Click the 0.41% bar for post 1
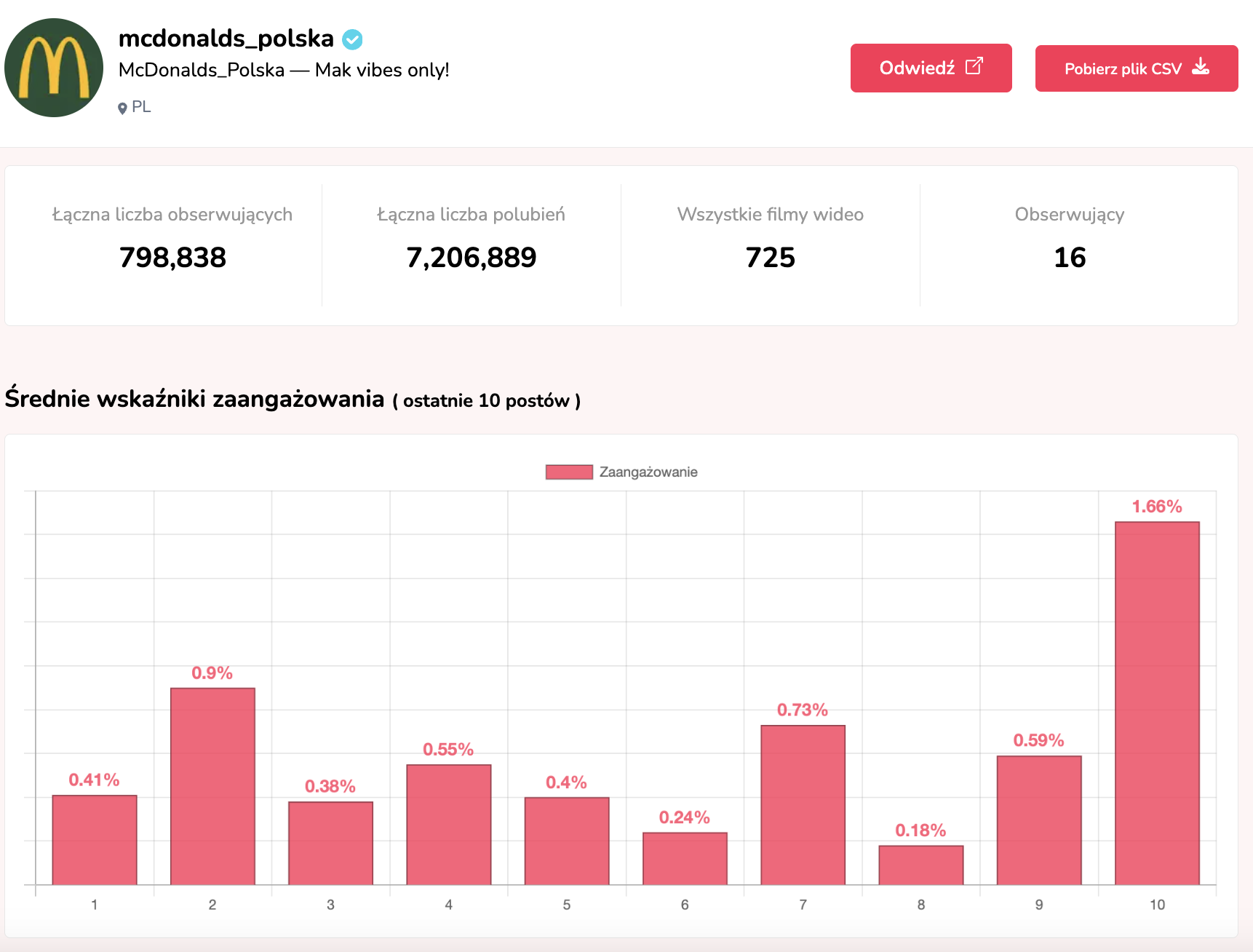Screen dimensions: 1253x952 pyautogui.click(x=95, y=839)
